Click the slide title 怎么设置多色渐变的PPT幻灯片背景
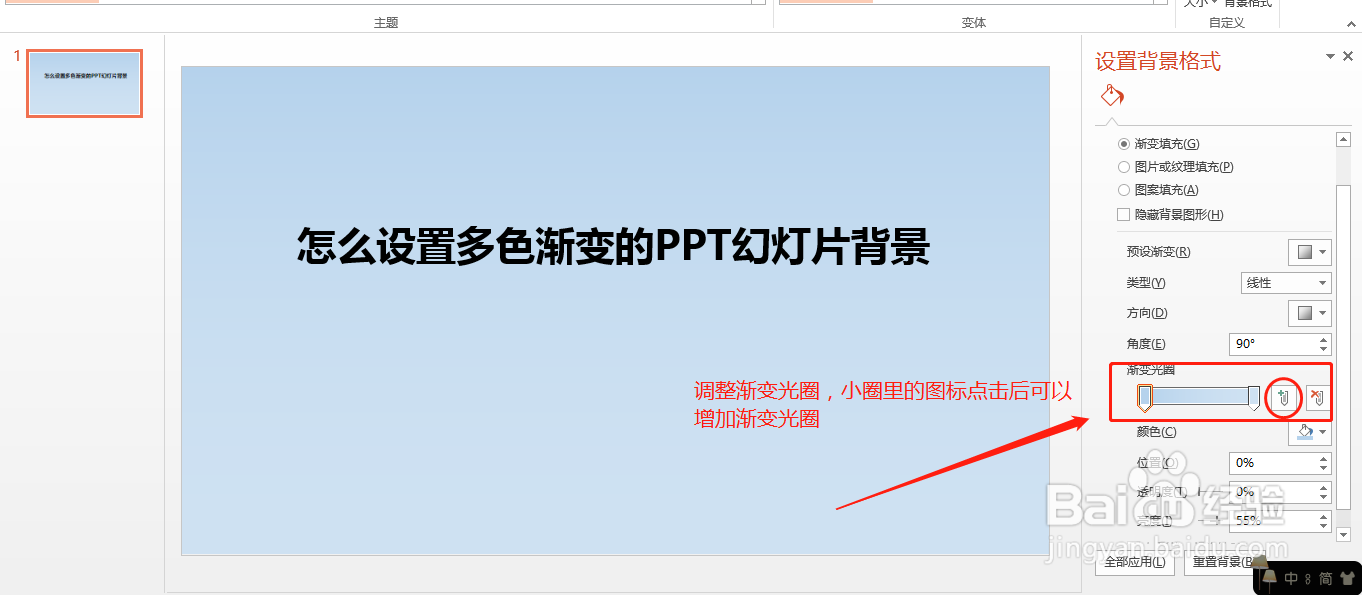 pos(614,246)
